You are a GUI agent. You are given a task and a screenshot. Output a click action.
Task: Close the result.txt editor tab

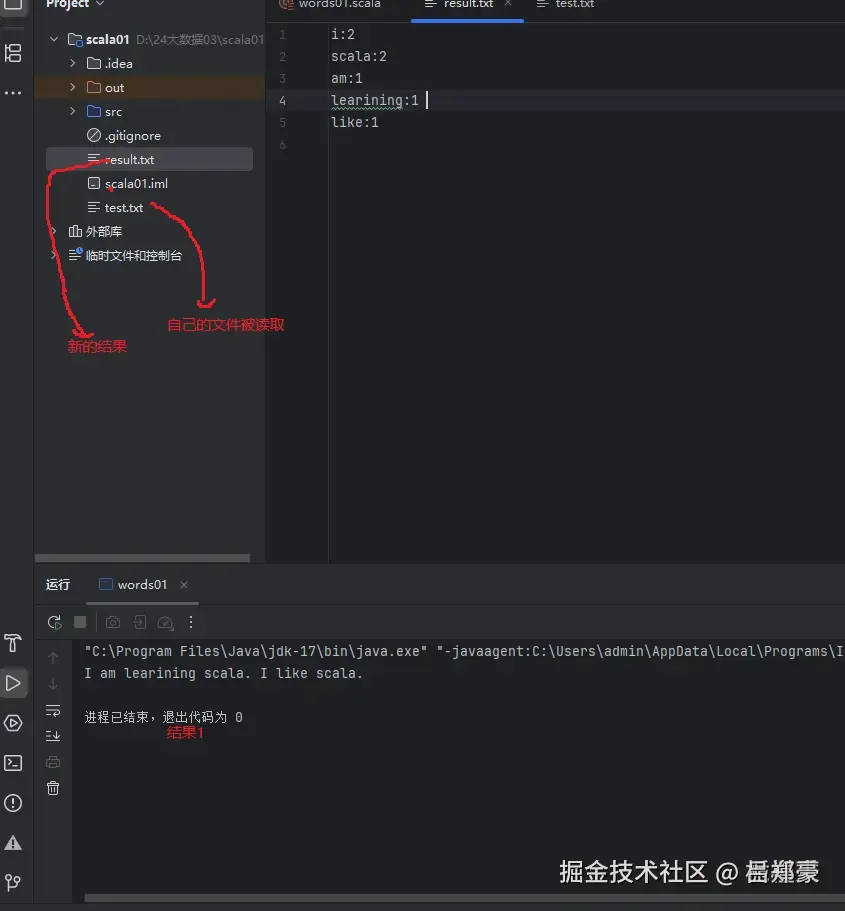pyautogui.click(x=508, y=3)
